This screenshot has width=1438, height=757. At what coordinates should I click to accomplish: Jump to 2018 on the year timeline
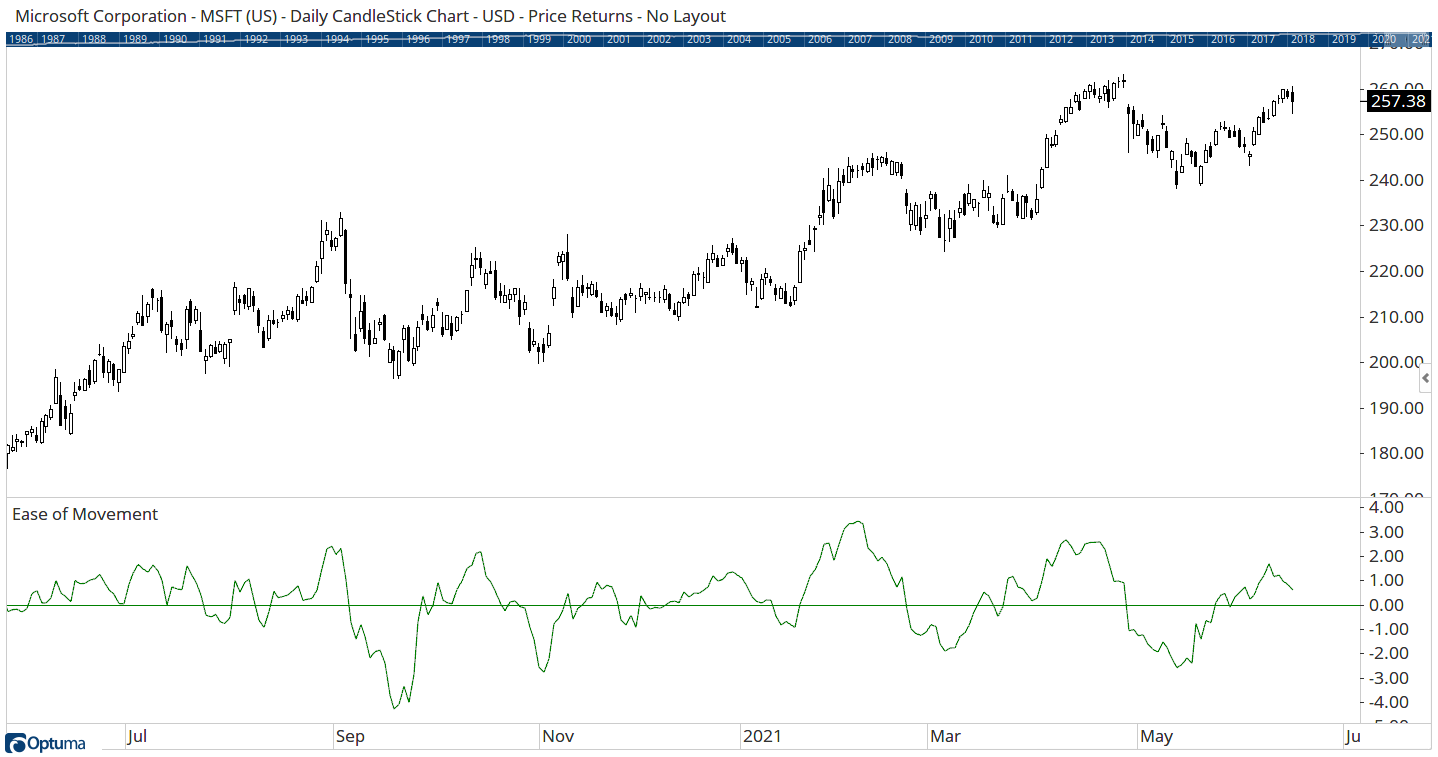tap(1303, 39)
